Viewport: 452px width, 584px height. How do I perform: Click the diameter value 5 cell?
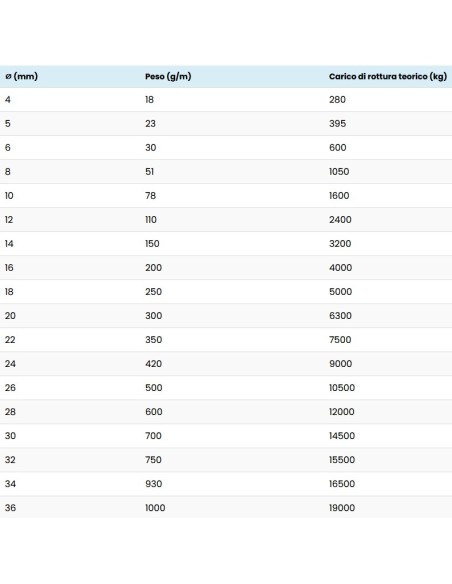(x=8, y=124)
